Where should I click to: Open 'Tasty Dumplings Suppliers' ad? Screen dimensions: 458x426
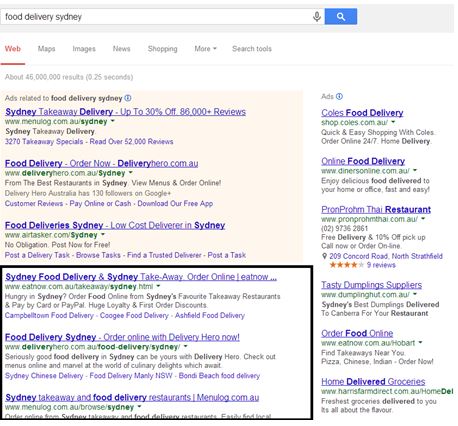click(372, 285)
